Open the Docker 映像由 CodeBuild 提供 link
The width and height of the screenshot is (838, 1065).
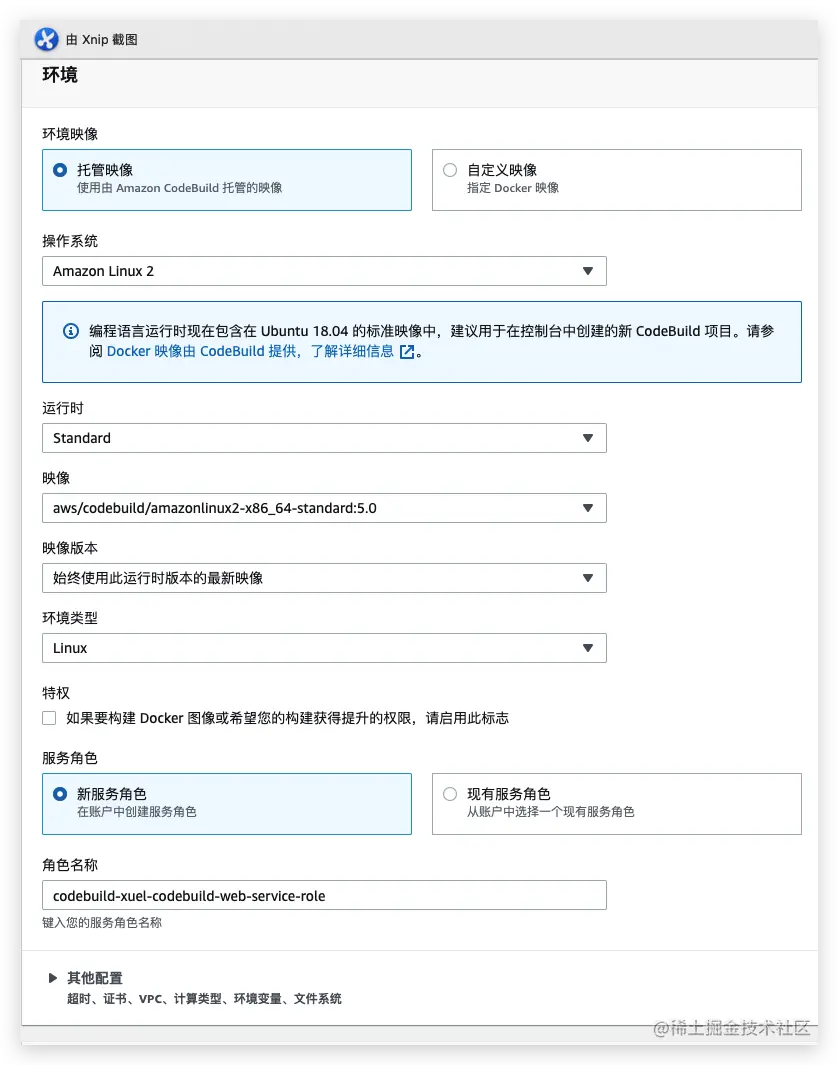(x=204, y=351)
